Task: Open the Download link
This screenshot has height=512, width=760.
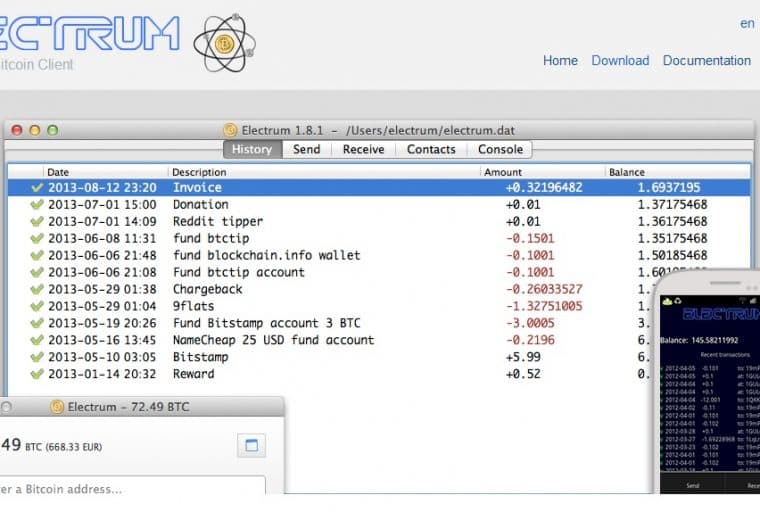Action: point(620,61)
